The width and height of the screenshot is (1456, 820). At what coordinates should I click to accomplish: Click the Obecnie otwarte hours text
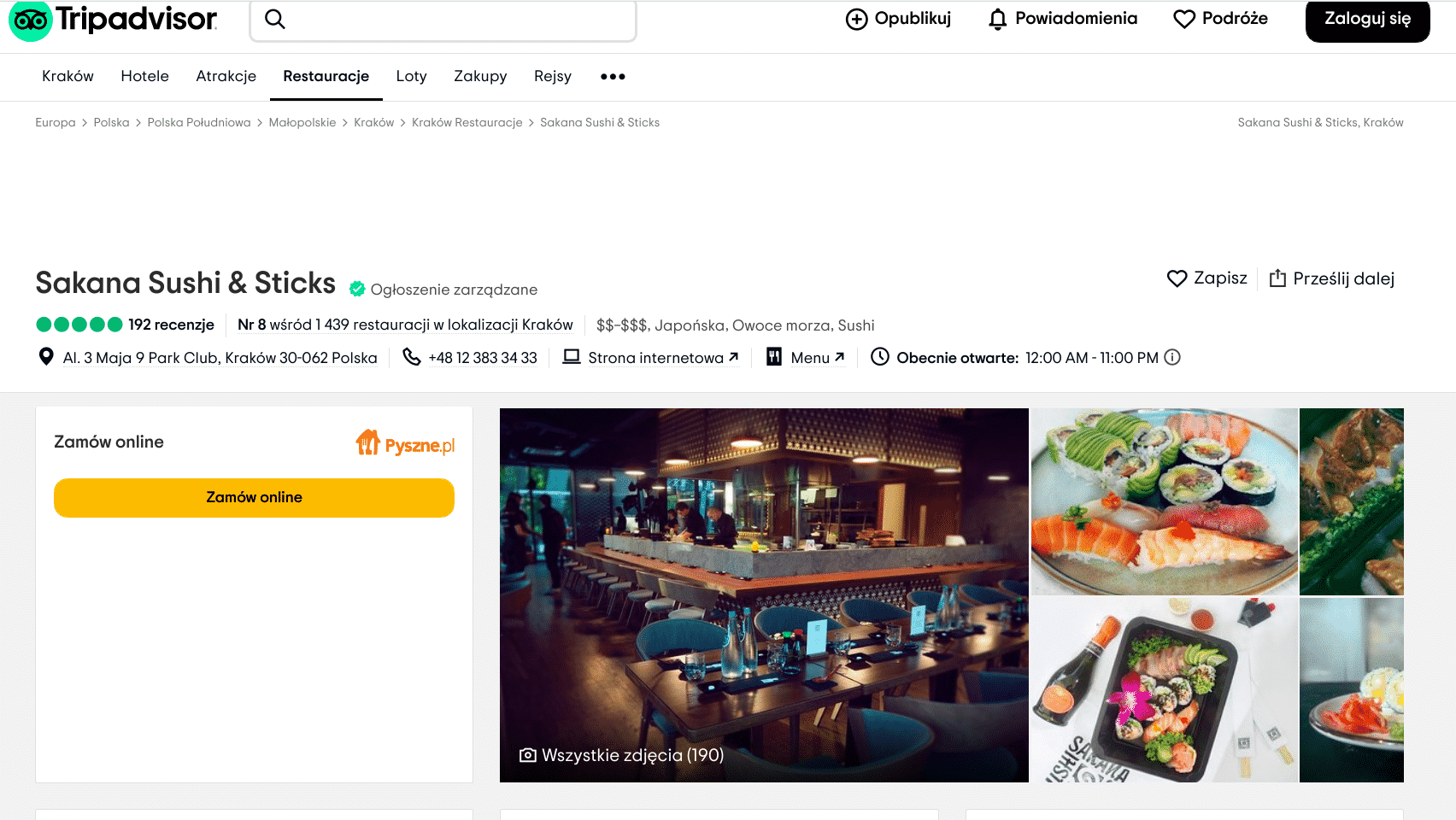coord(1027,358)
